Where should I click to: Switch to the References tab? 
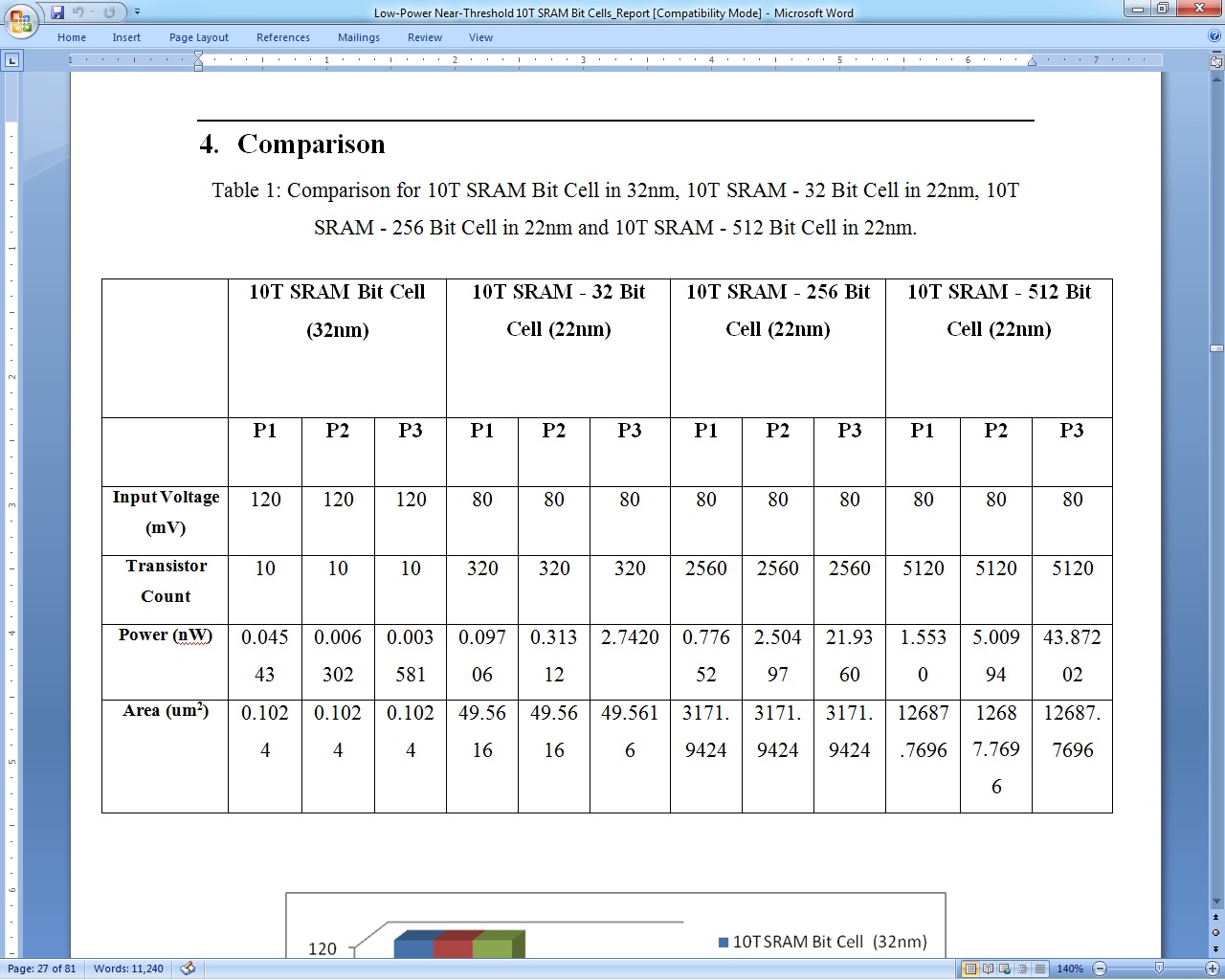283,37
